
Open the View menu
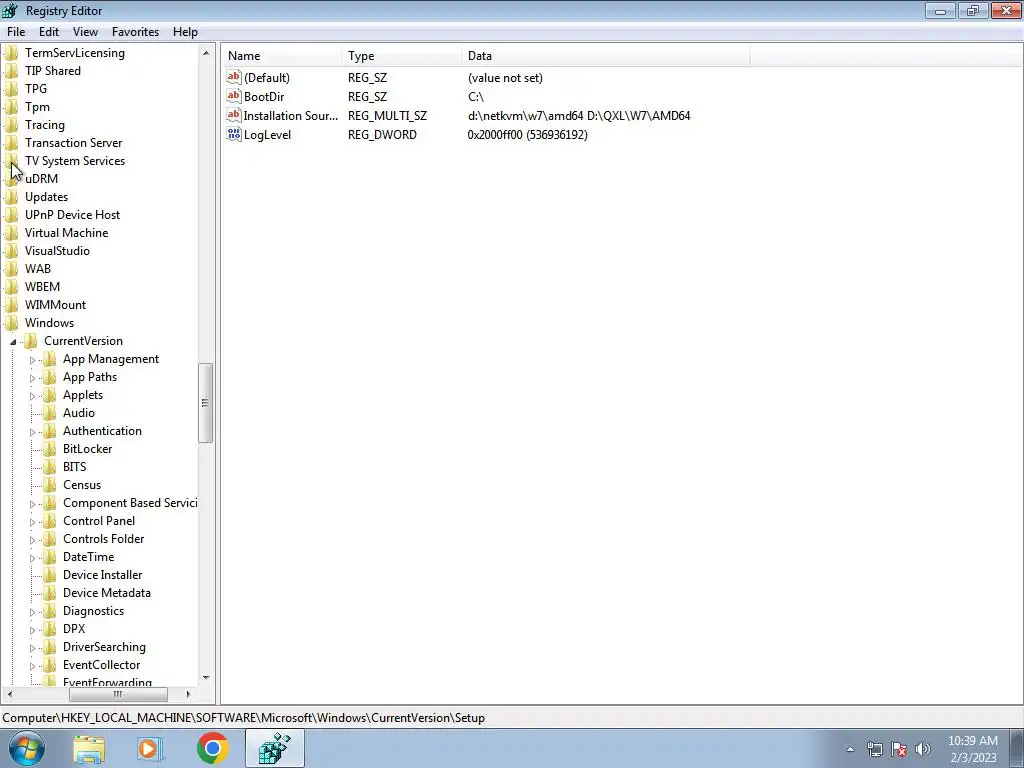tap(85, 31)
